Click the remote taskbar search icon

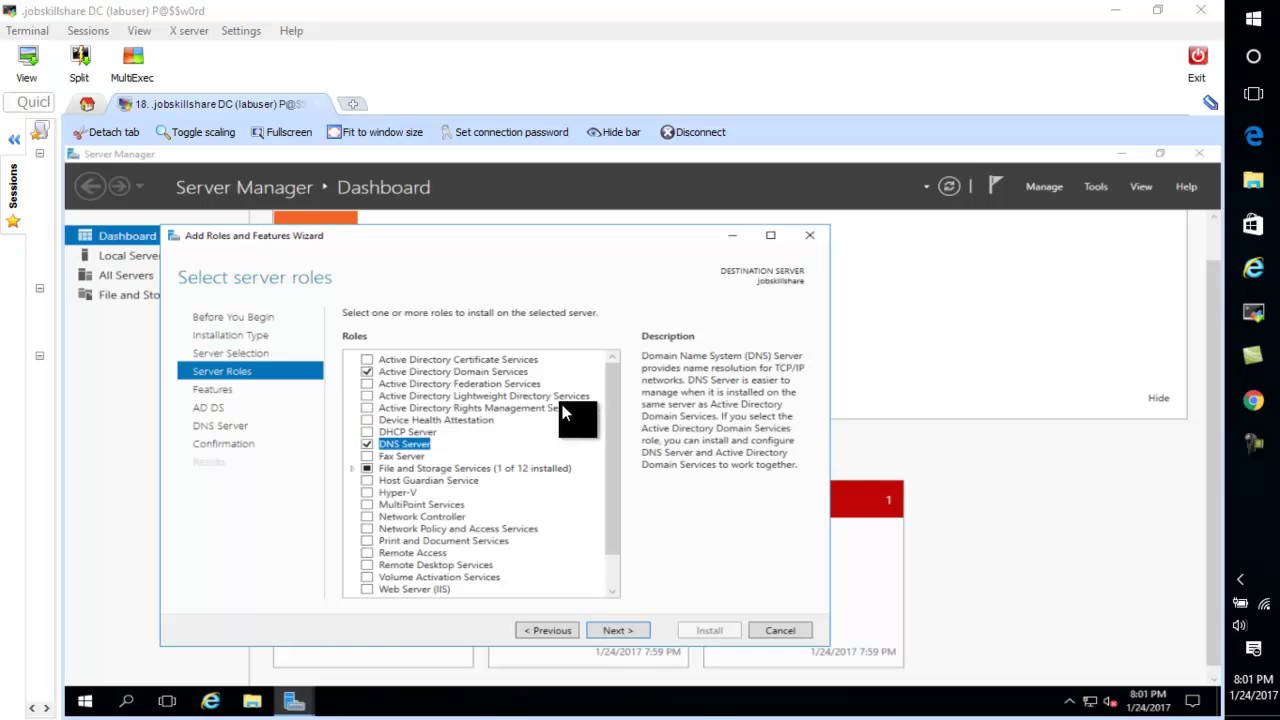[126, 701]
